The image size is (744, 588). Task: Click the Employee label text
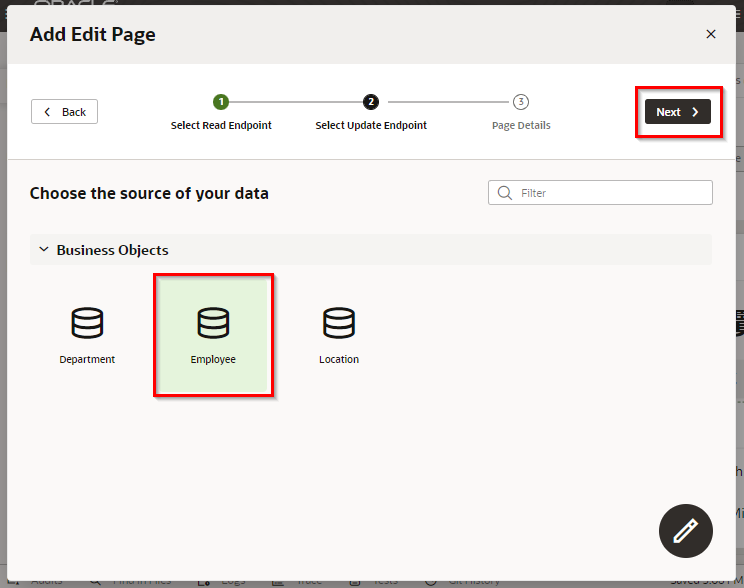[x=213, y=360]
